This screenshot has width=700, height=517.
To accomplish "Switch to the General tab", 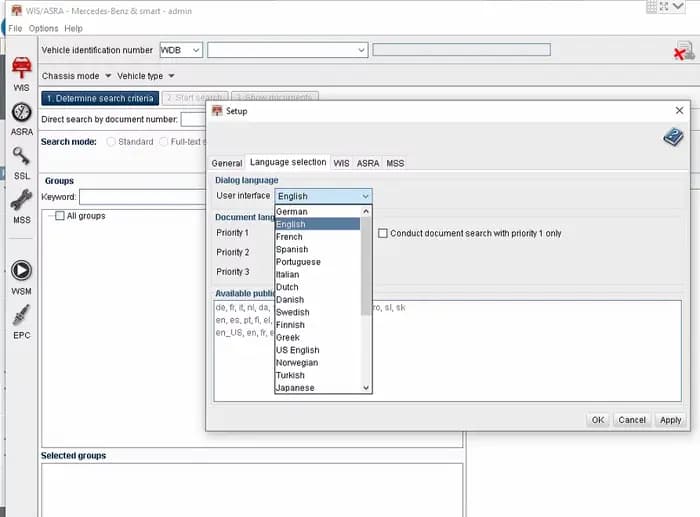I will [x=227, y=163].
